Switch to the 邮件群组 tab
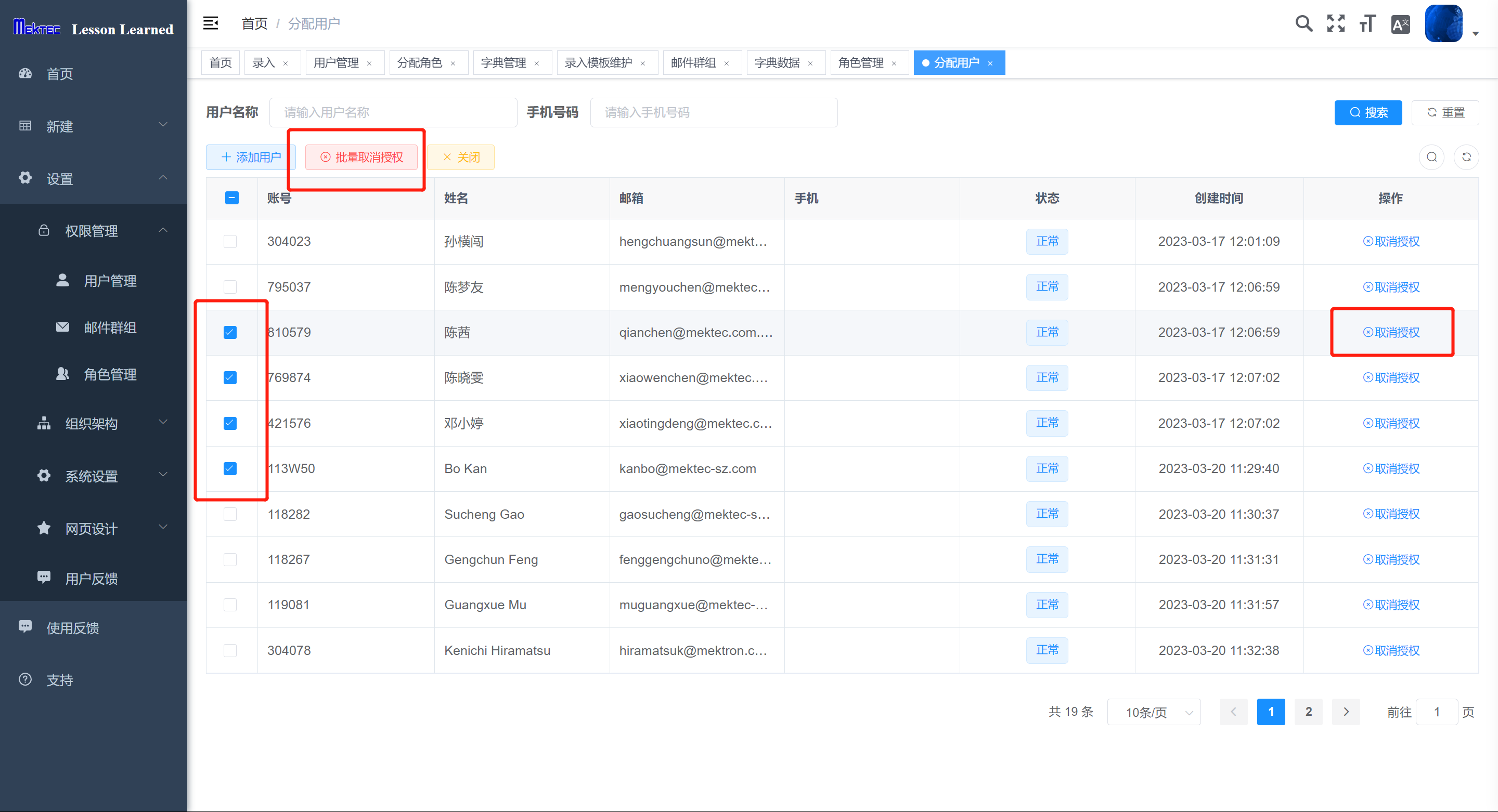This screenshot has width=1498, height=812. point(702,63)
